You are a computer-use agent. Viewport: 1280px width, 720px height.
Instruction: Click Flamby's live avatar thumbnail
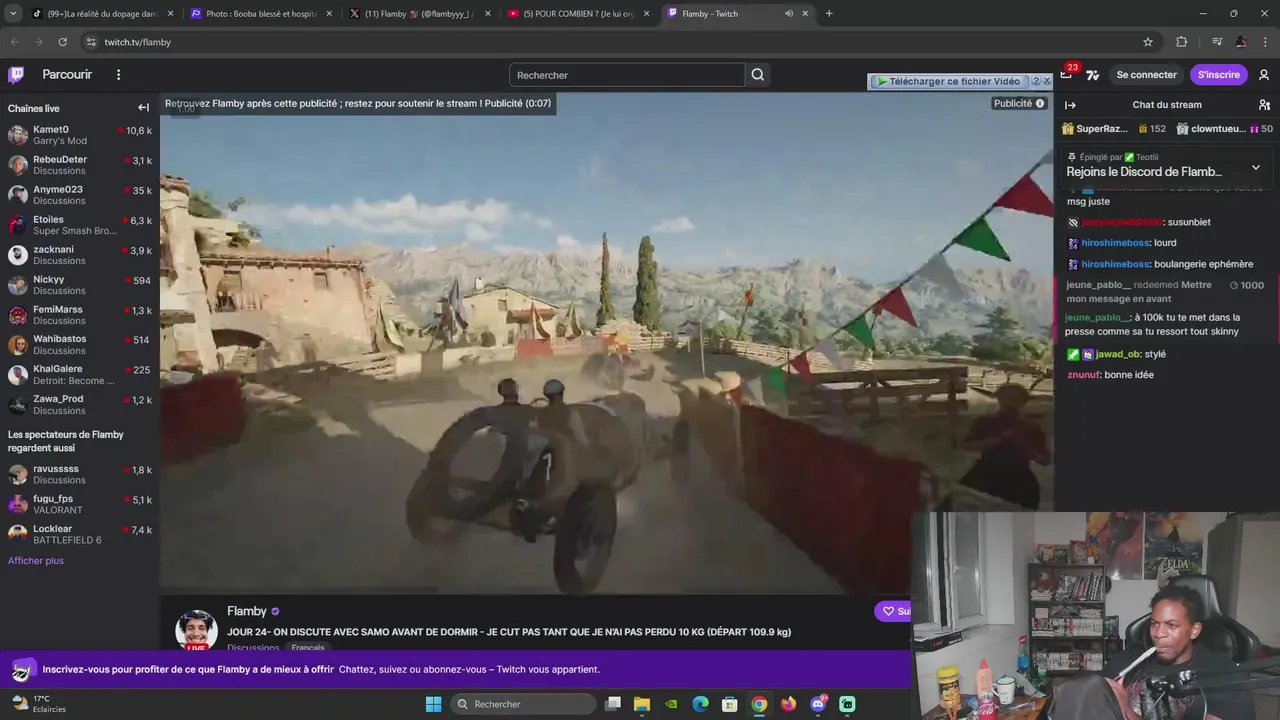196,630
